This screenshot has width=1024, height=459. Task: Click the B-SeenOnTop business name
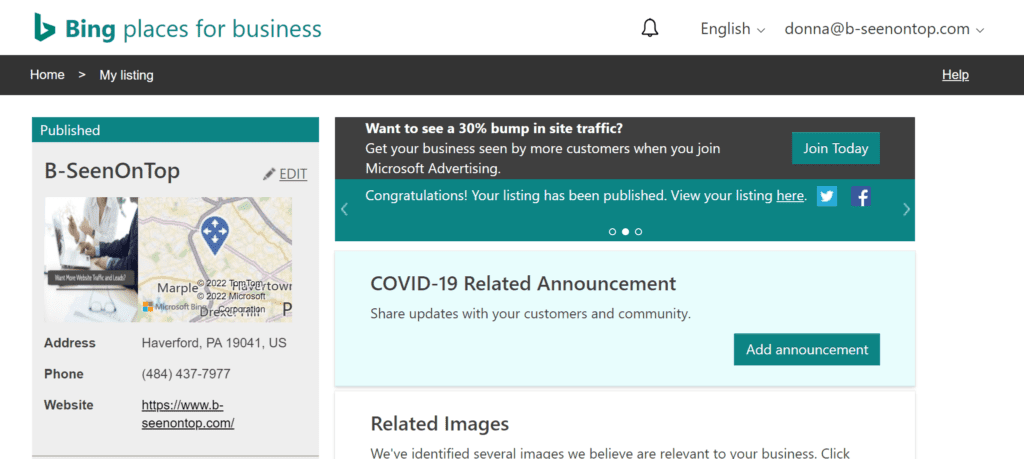[x=112, y=171]
